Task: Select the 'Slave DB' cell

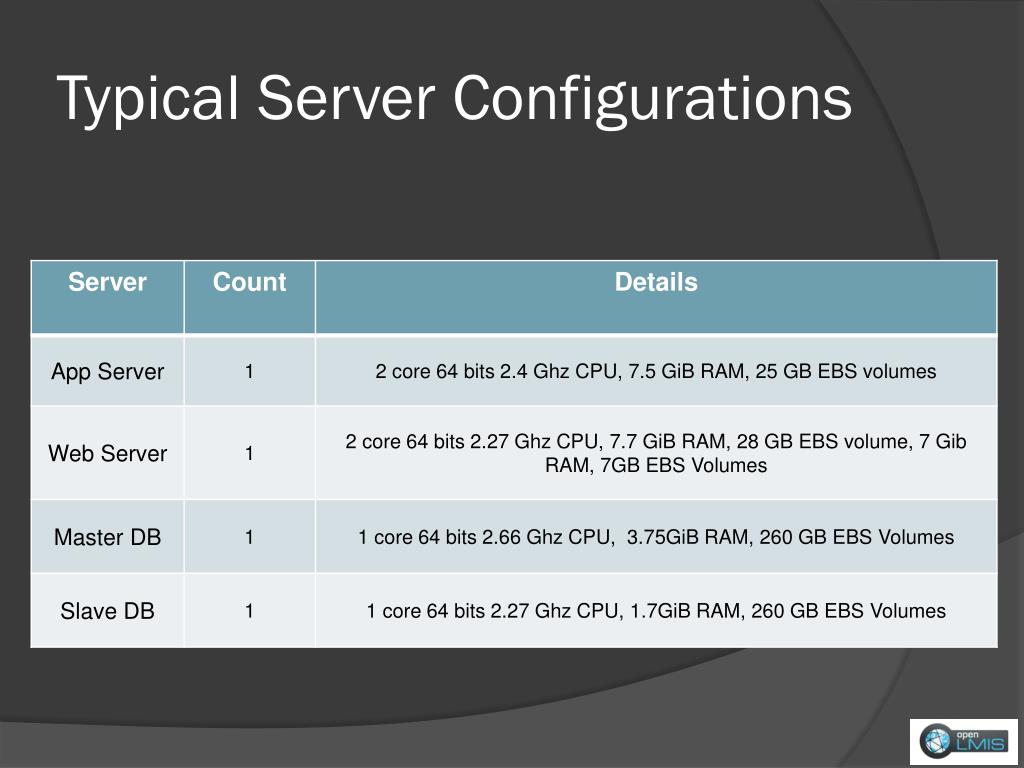Action: click(x=107, y=611)
